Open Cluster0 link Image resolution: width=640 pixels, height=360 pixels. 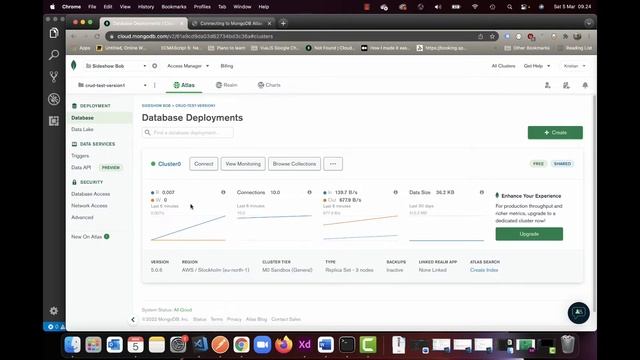[x=169, y=164]
